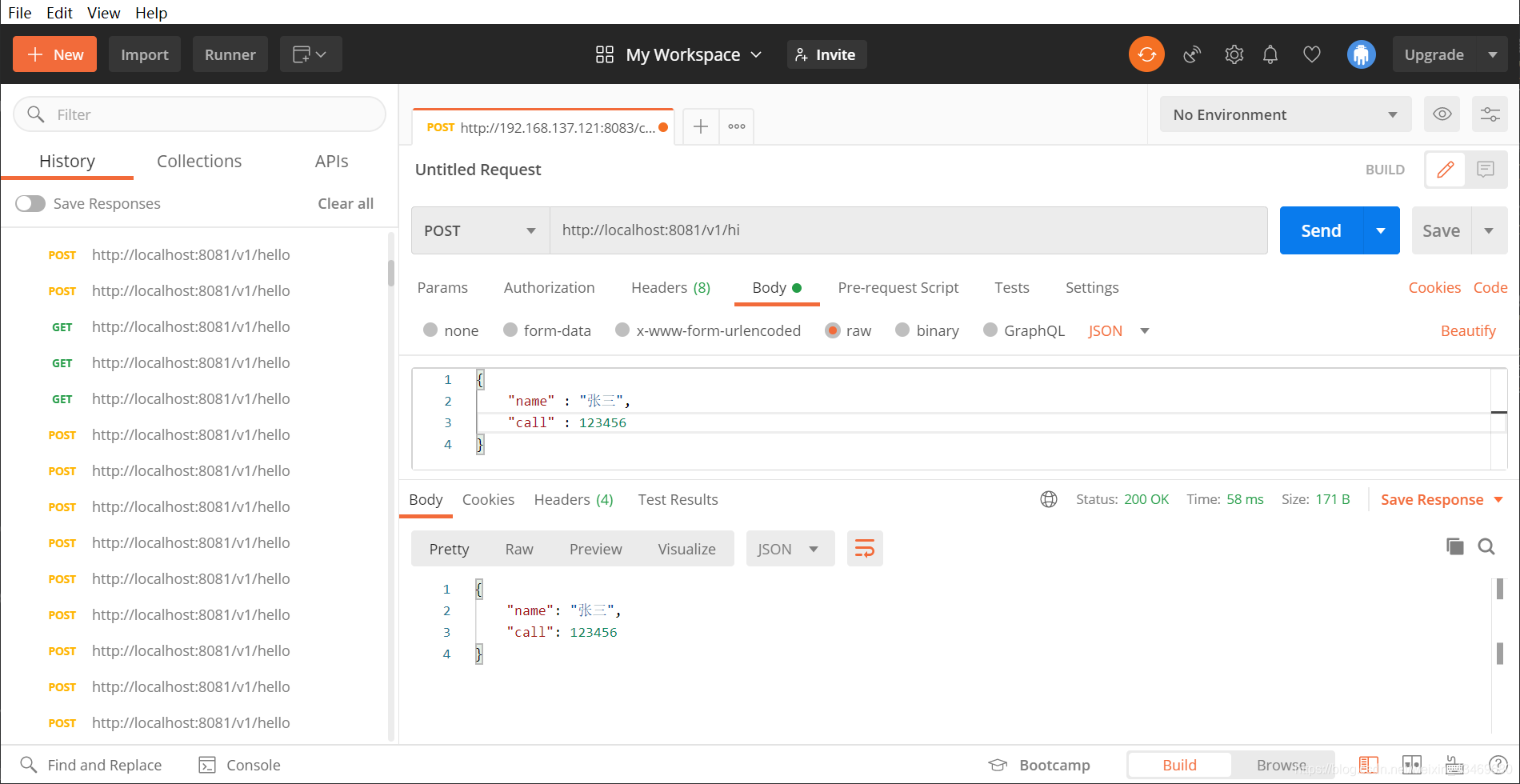This screenshot has width=1520, height=784.
Task: Select the pencil build mode icon
Action: pyautogui.click(x=1446, y=170)
